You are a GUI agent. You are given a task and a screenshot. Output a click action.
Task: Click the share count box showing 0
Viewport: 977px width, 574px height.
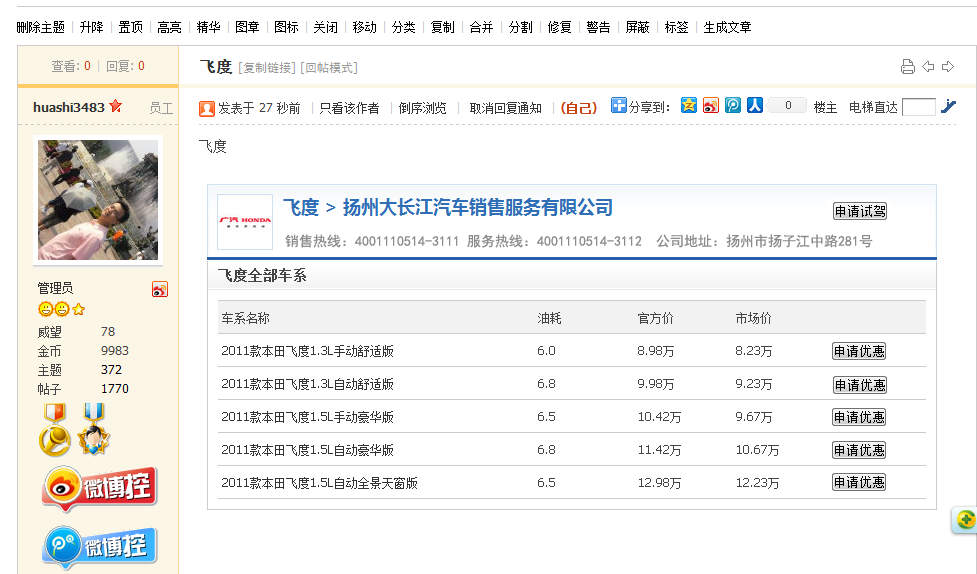tap(788, 105)
